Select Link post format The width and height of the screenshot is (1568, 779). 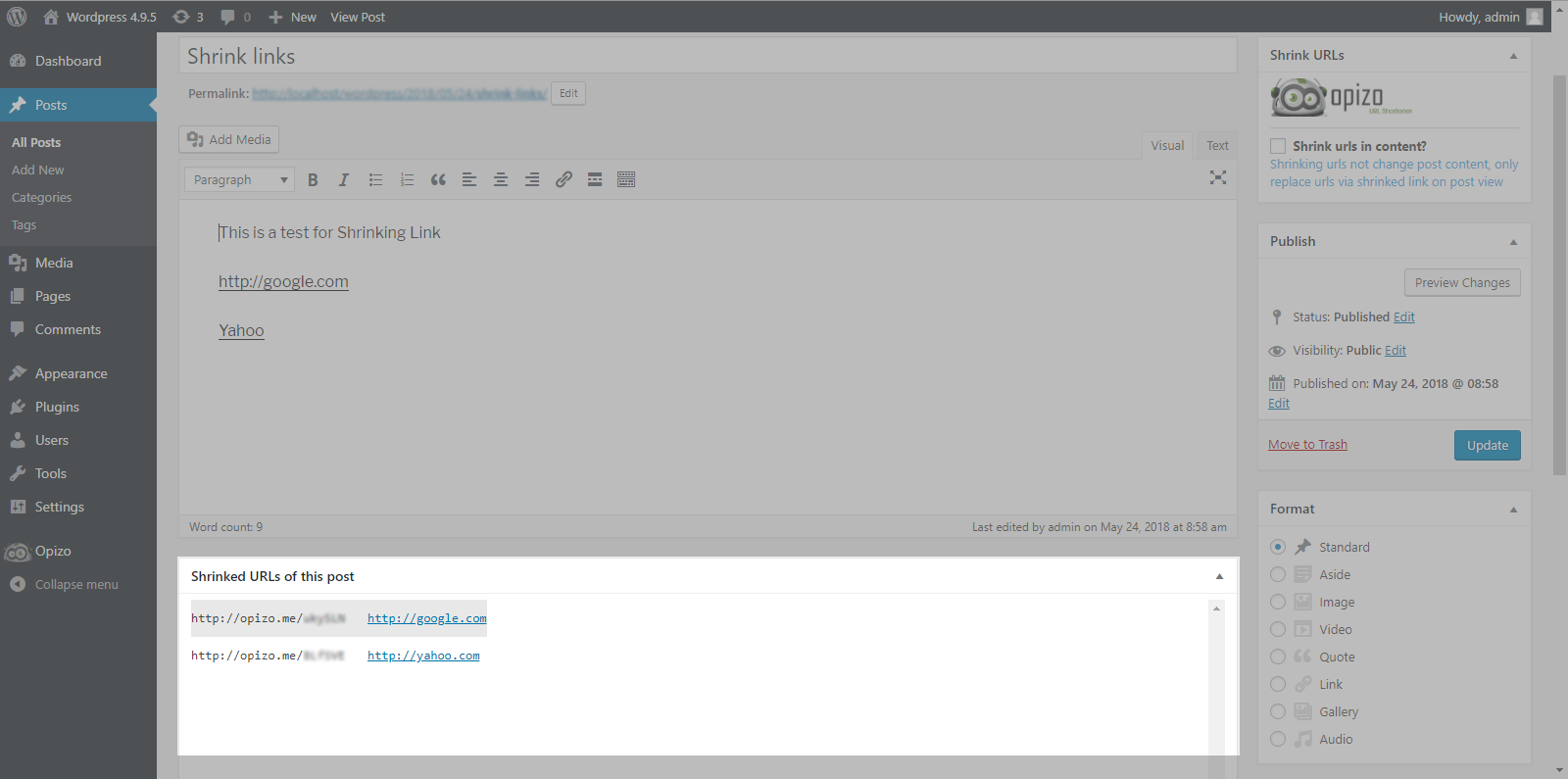[1278, 684]
